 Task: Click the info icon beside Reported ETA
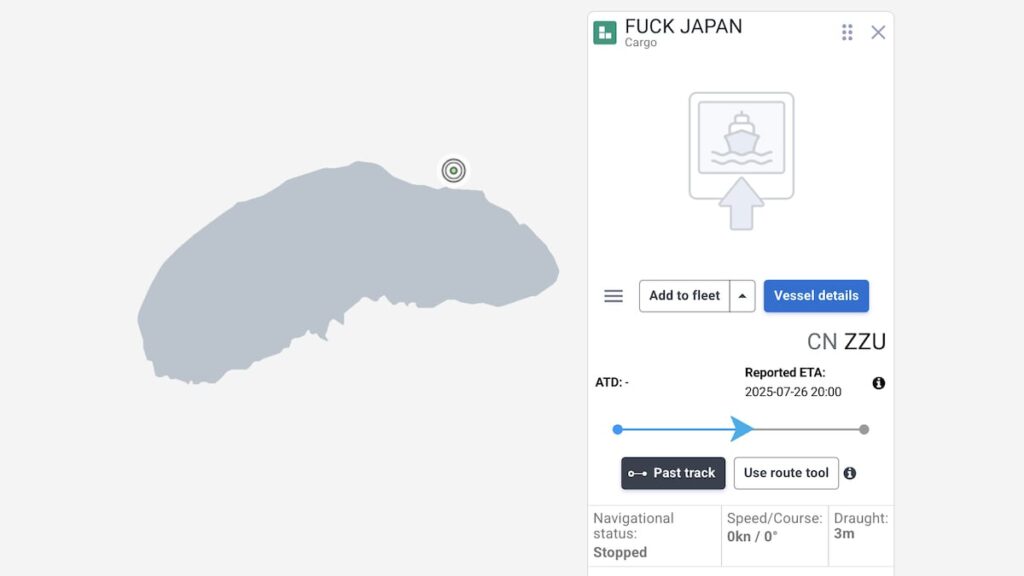pos(879,382)
